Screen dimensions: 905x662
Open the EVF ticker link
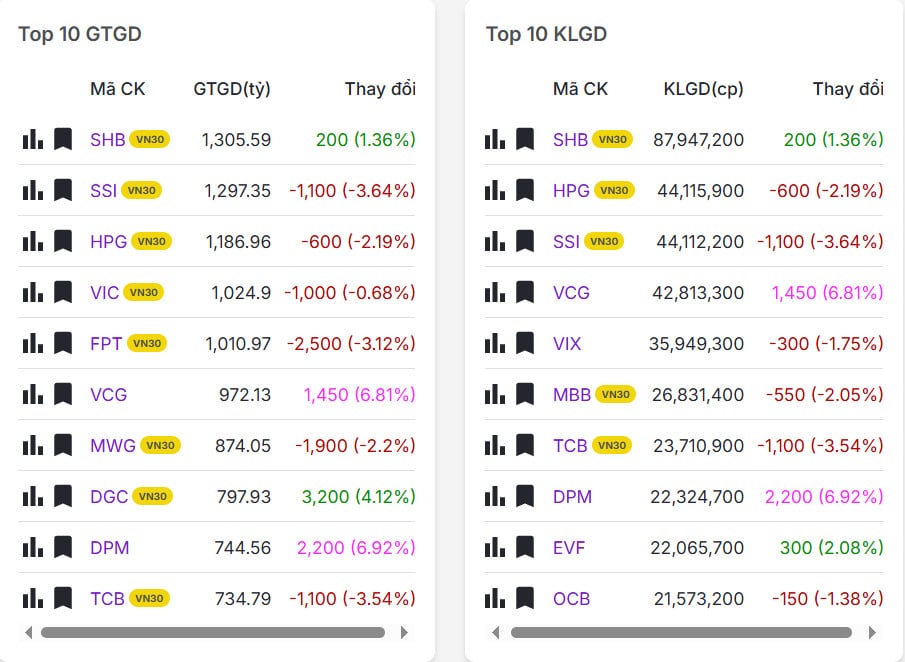point(569,547)
